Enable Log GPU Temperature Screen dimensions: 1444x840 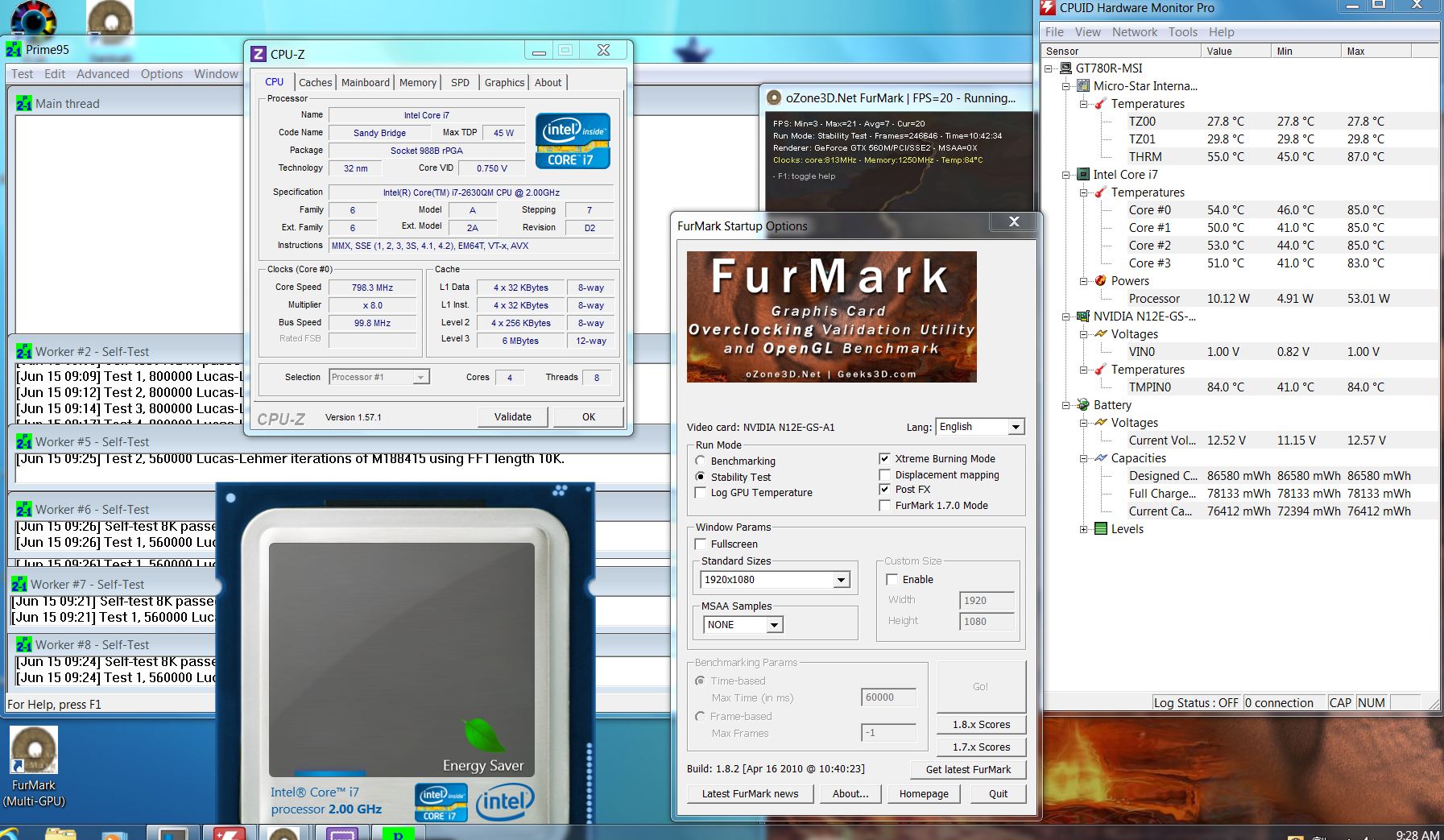coord(701,493)
